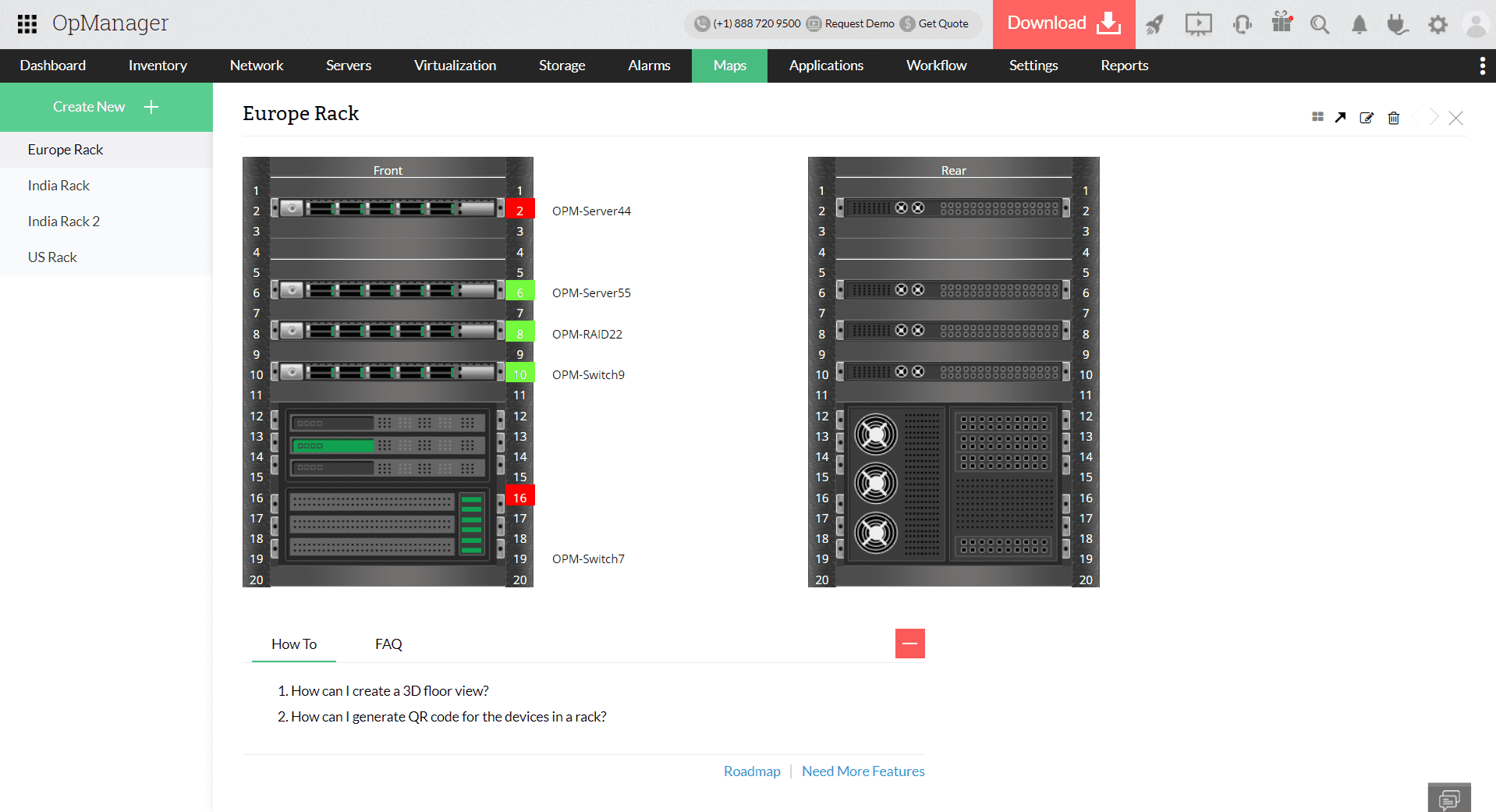Click the plus icon beside Create New
Image resolution: width=1496 pixels, height=812 pixels.
151,107
